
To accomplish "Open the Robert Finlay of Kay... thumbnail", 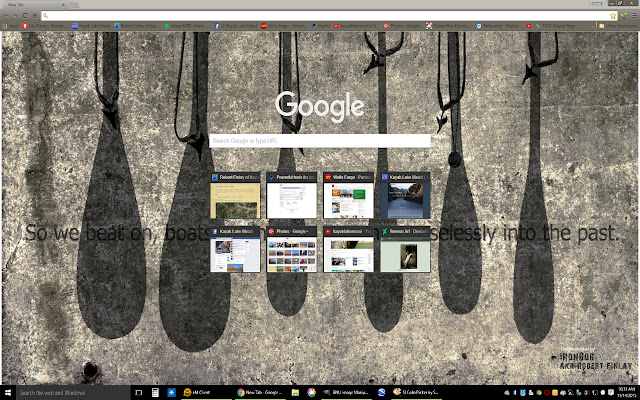I will [235, 196].
